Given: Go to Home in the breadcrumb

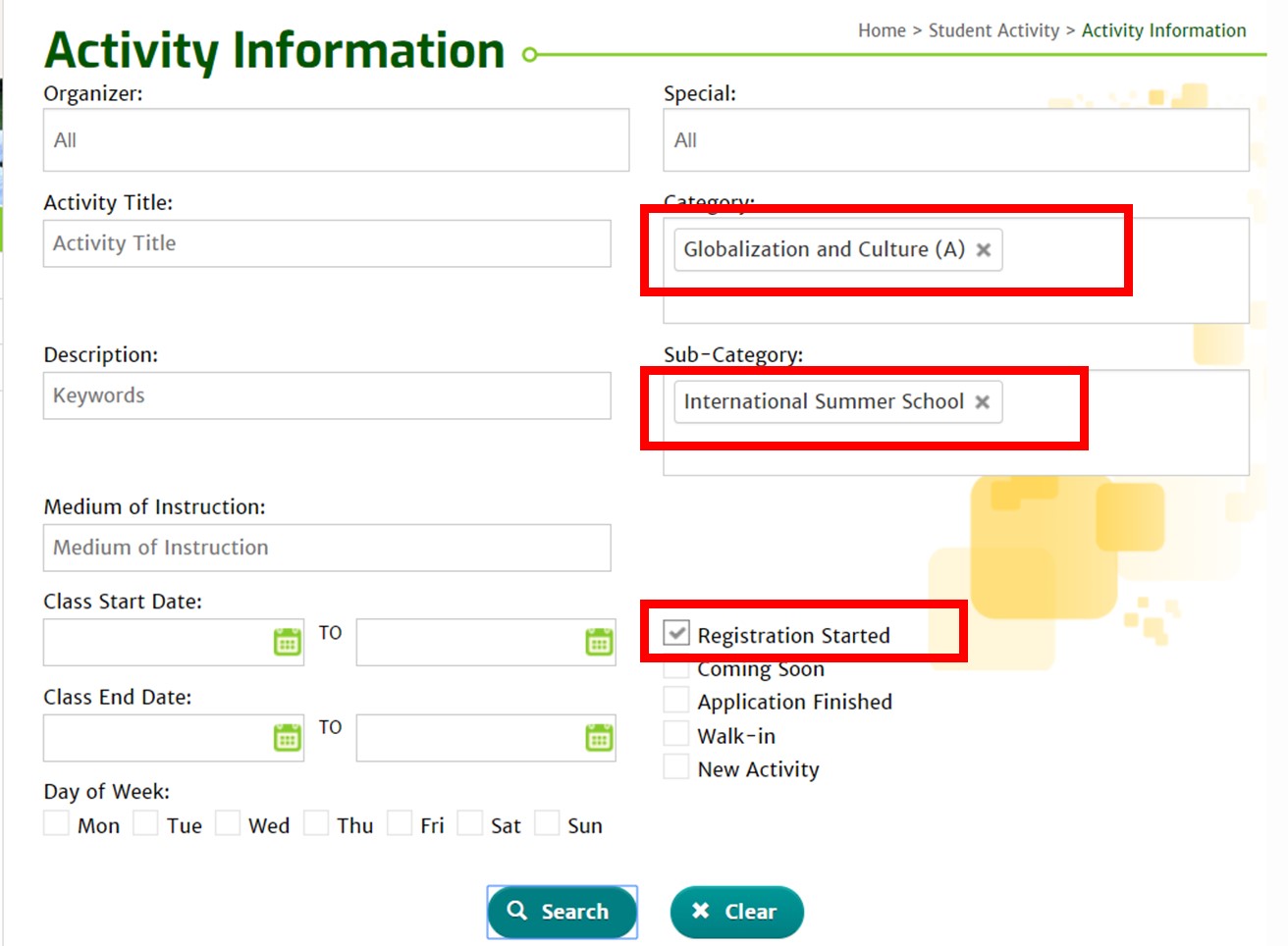Looking at the screenshot, I should pos(882,30).
